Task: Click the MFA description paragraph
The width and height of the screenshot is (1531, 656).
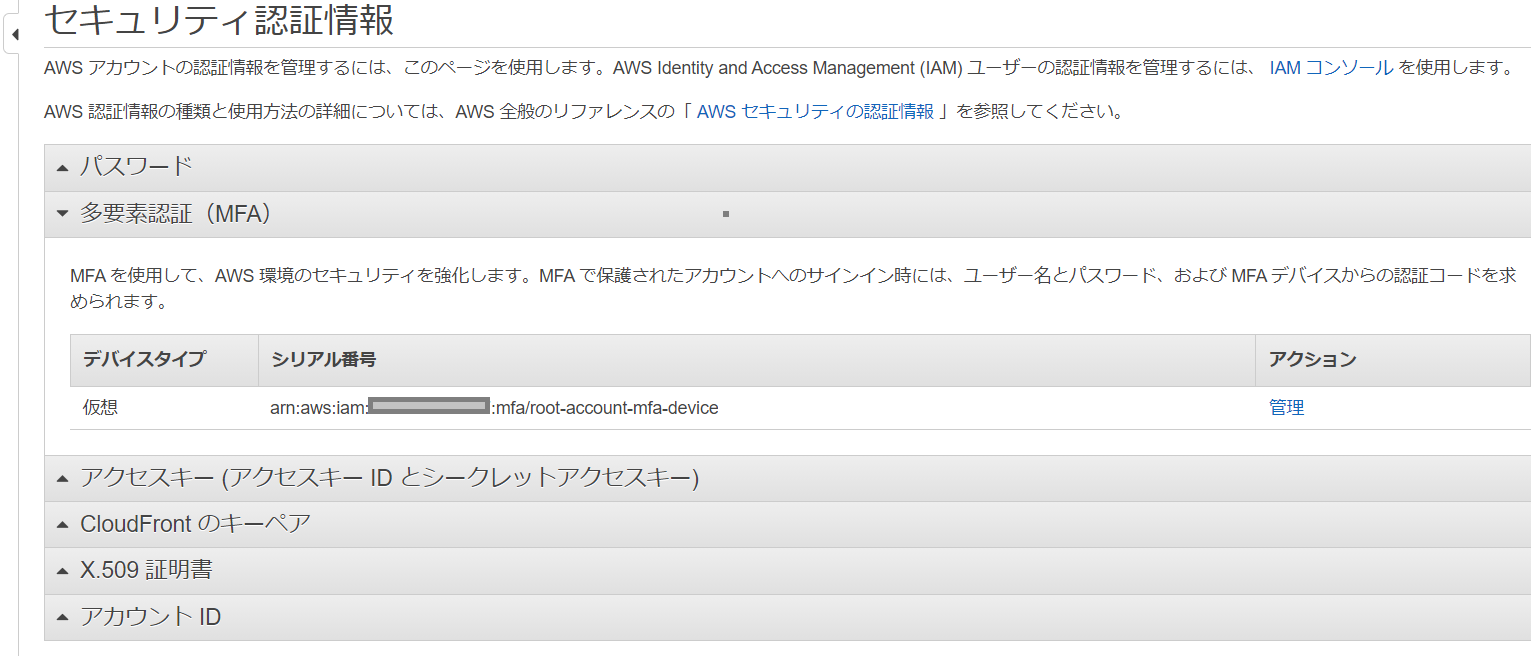Action: pyautogui.click(x=793, y=288)
